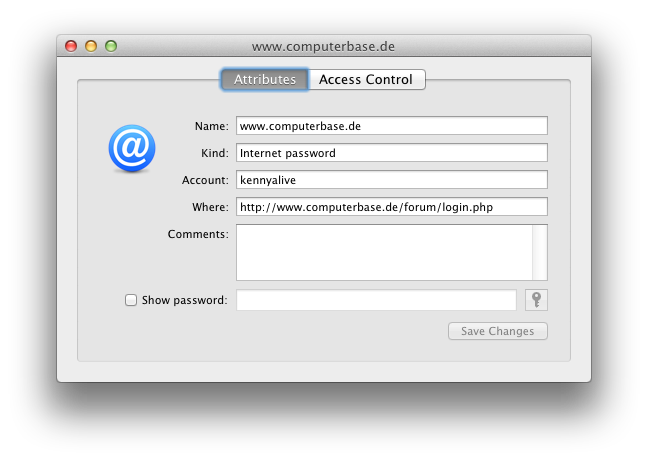Click the key icon password assistant button
The height and width of the screenshot is (461, 648).
pyautogui.click(x=536, y=299)
